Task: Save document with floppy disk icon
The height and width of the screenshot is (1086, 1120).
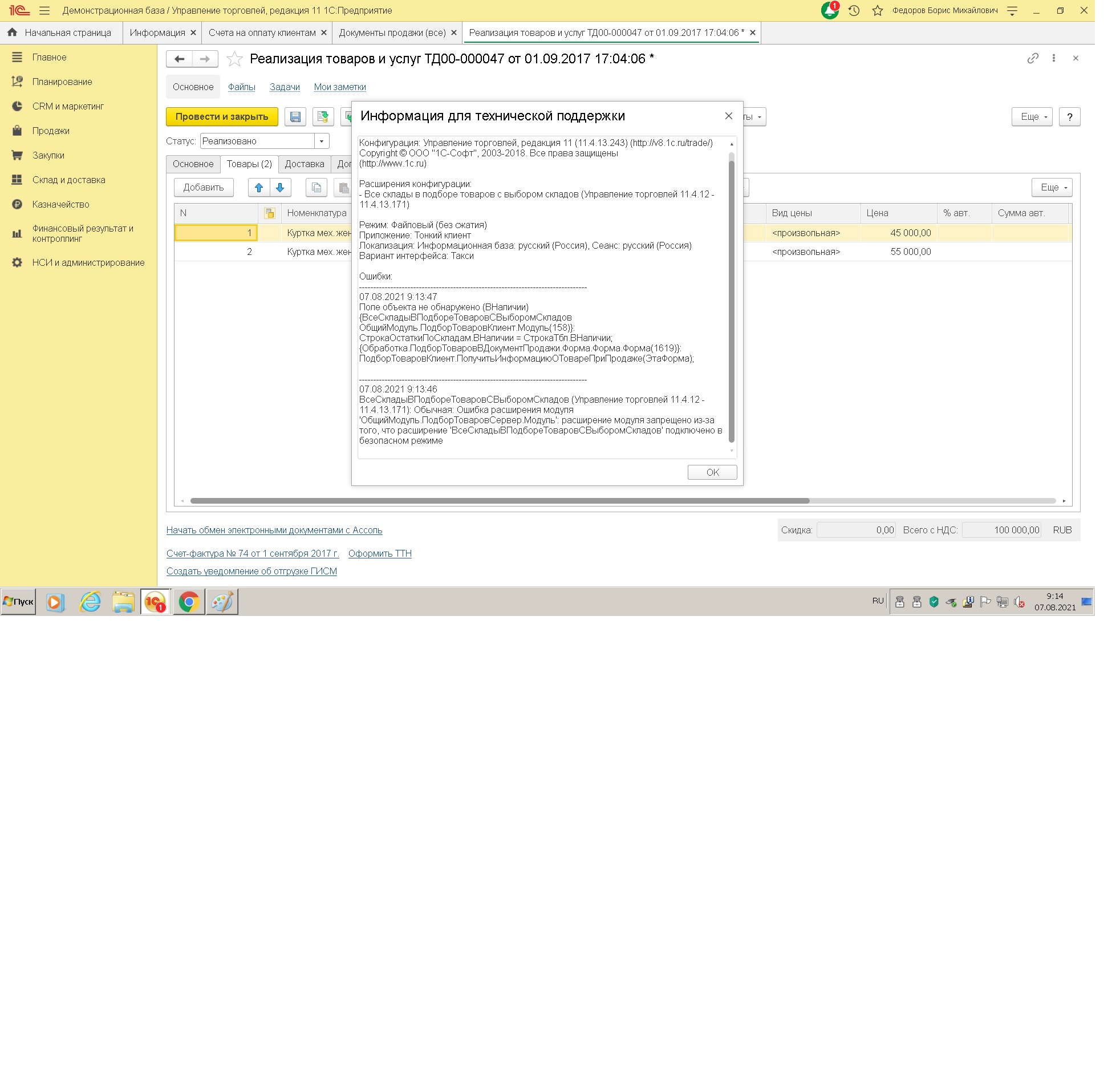Action: pos(295,116)
